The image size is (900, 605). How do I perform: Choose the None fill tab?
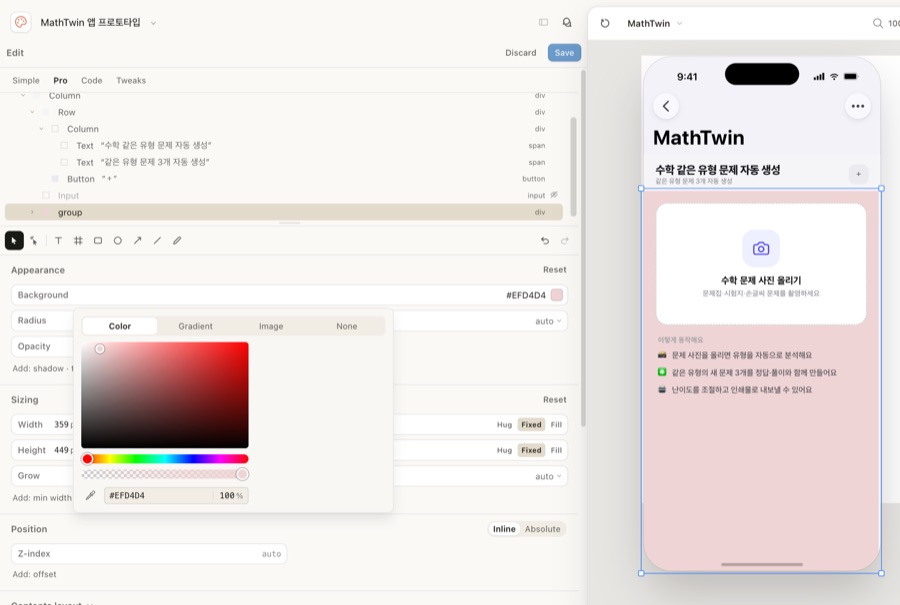(347, 326)
